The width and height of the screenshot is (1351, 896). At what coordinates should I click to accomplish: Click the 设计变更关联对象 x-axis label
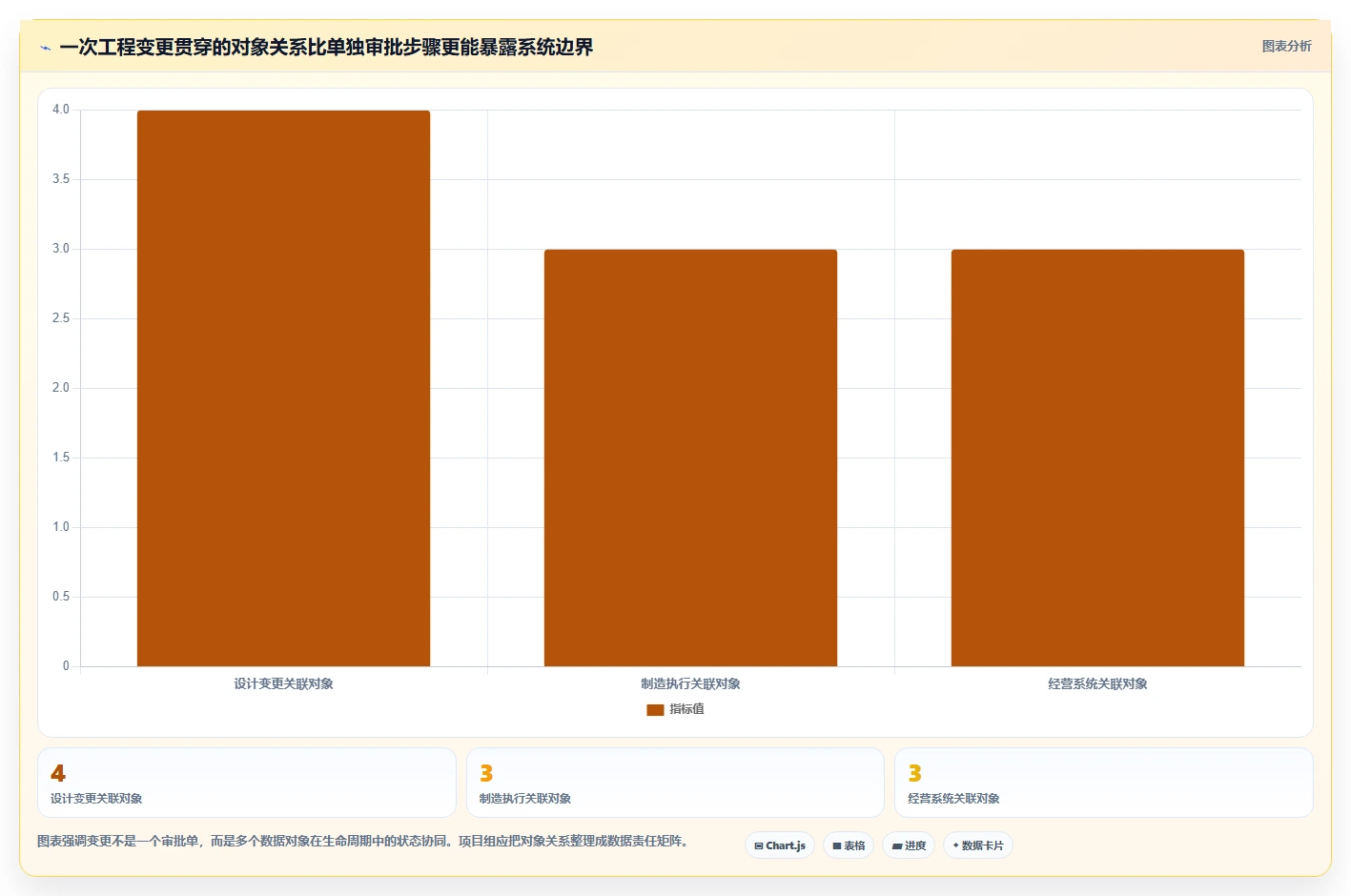tap(283, 683)
